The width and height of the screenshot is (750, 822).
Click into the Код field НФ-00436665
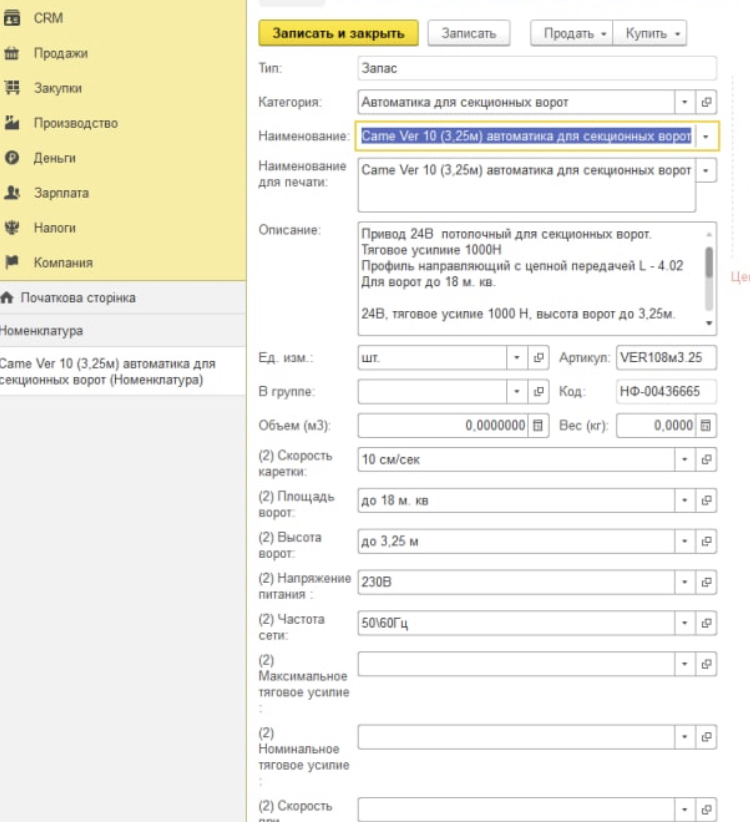pyautogui.click(x=666, y=392)
